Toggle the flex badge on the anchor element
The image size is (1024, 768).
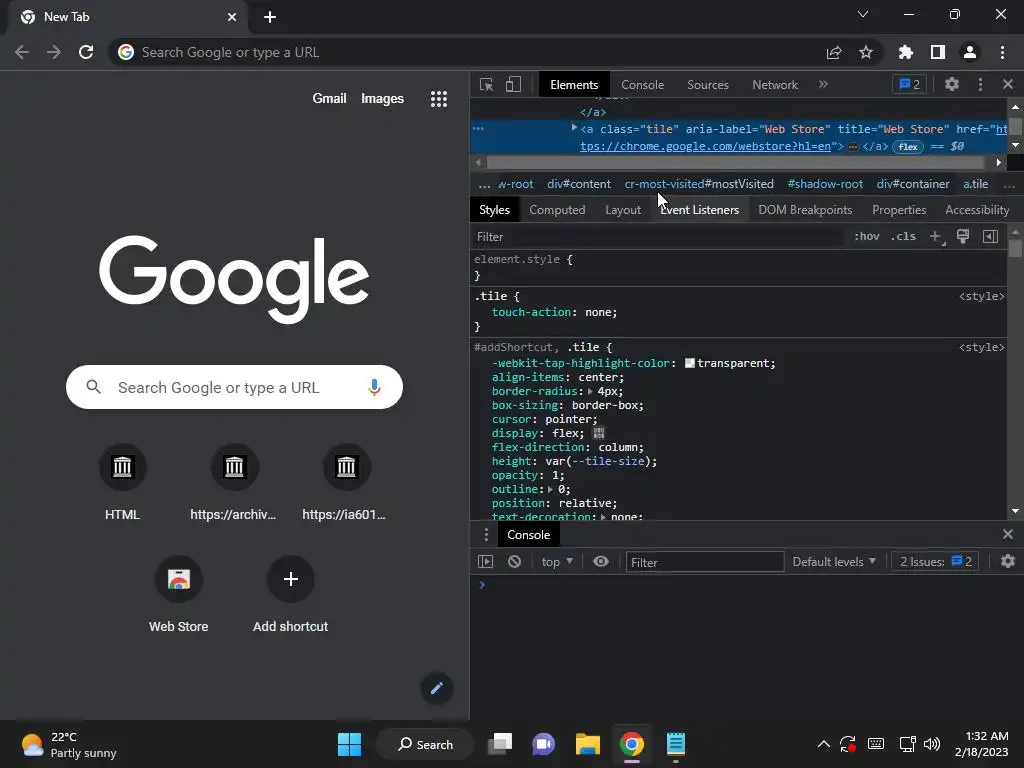tap(908, 147)
